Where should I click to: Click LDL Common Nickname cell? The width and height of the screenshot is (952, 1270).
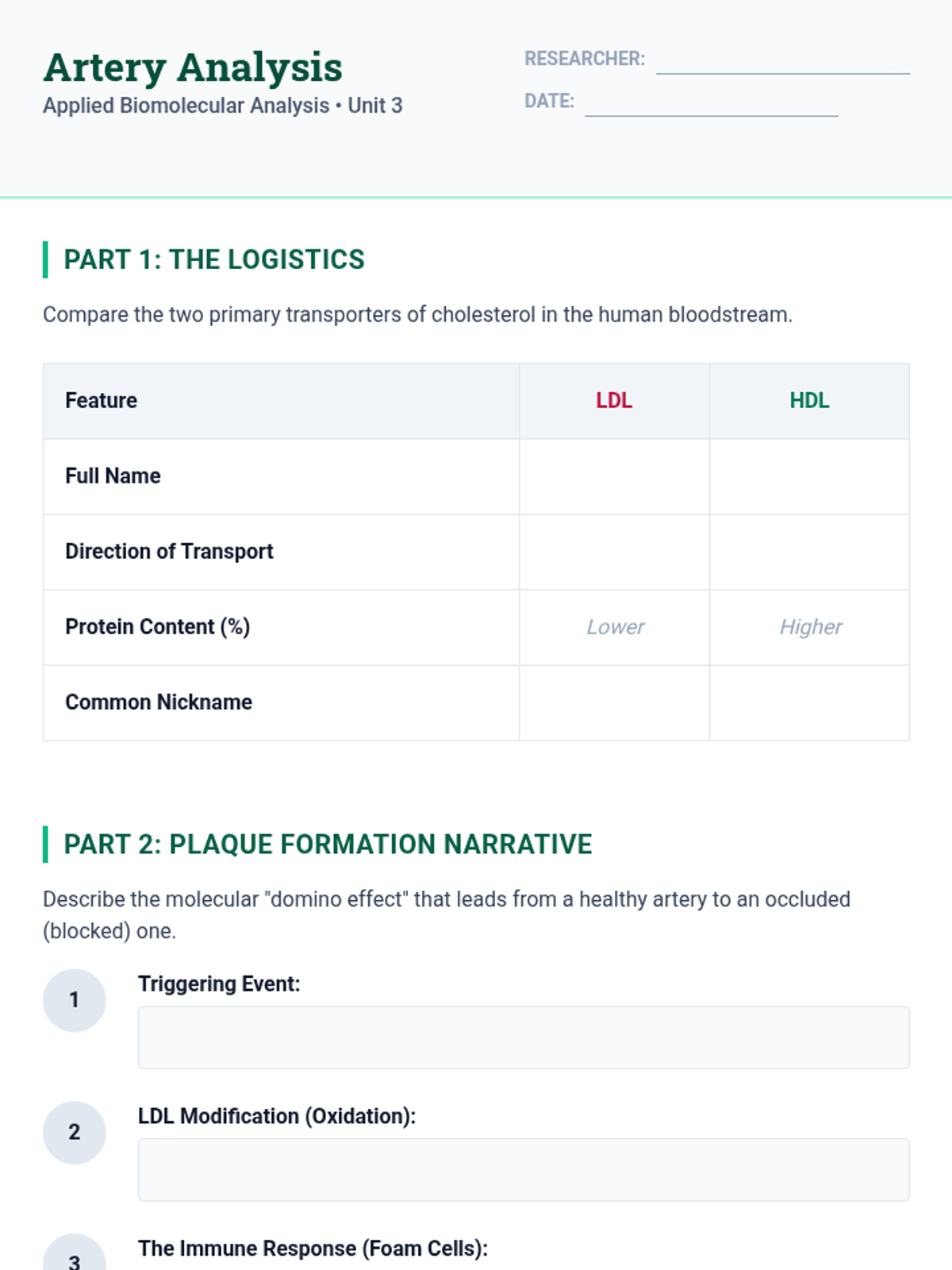pos(614,702)
